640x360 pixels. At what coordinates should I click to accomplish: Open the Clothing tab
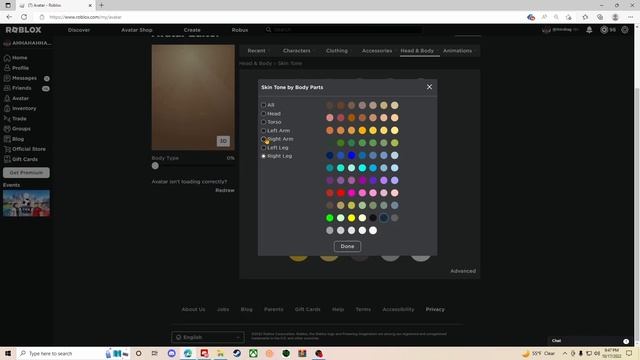pos(337,51)
